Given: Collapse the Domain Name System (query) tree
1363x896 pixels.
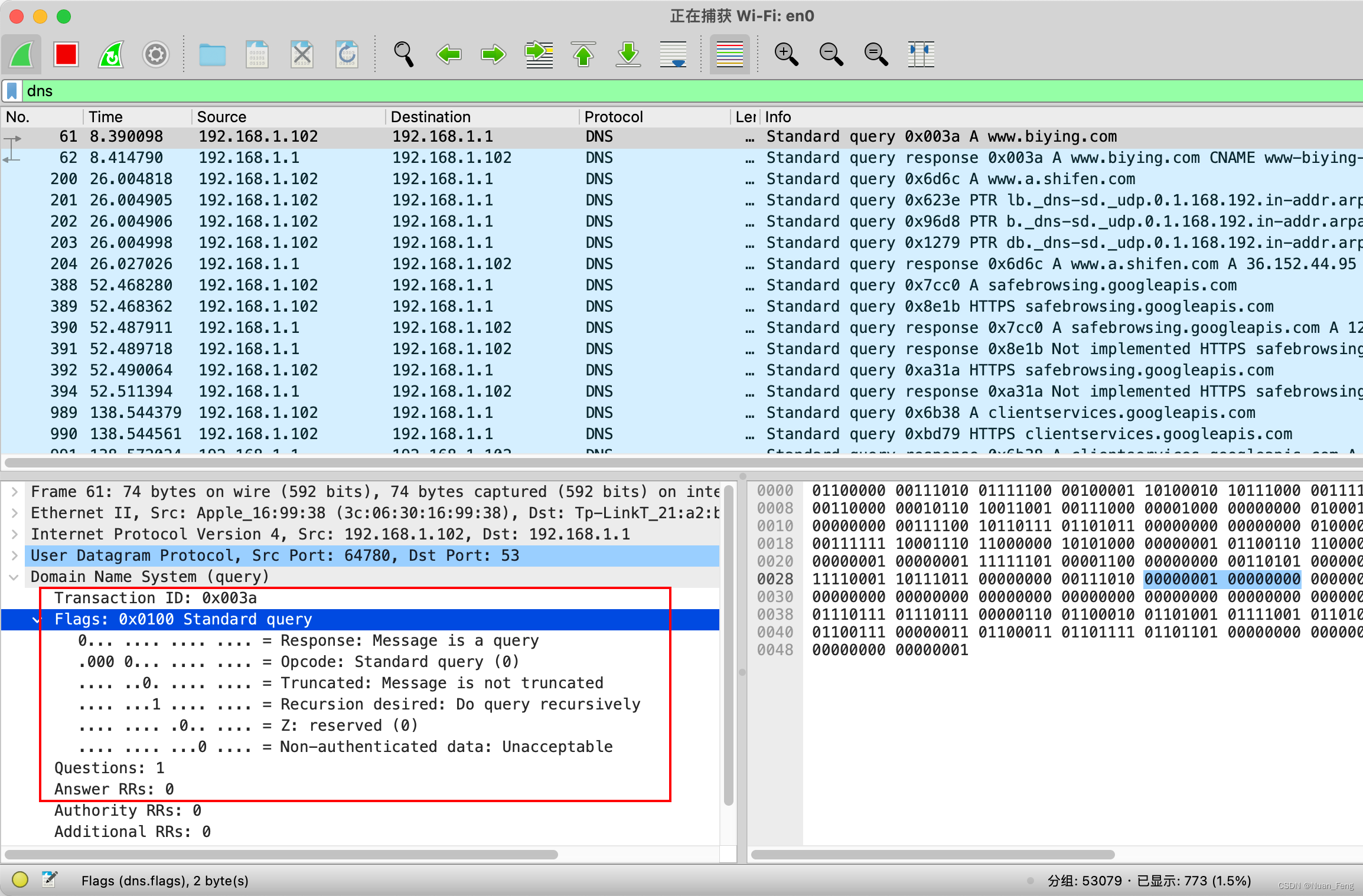Looking at the screenshot, I should (x=15, y=577).
